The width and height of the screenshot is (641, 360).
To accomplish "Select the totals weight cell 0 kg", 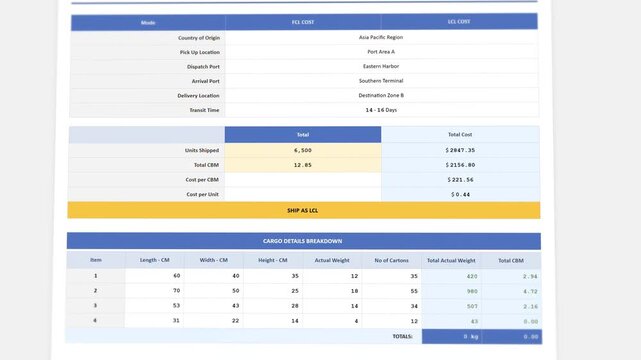I will [452, 337].
